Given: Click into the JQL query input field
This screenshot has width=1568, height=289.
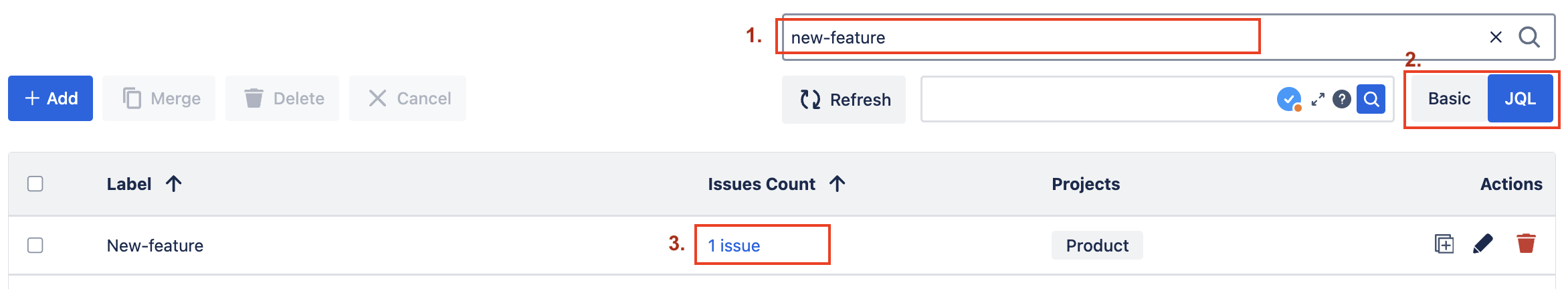Looking at the screenshot, I should [1097, 100].
